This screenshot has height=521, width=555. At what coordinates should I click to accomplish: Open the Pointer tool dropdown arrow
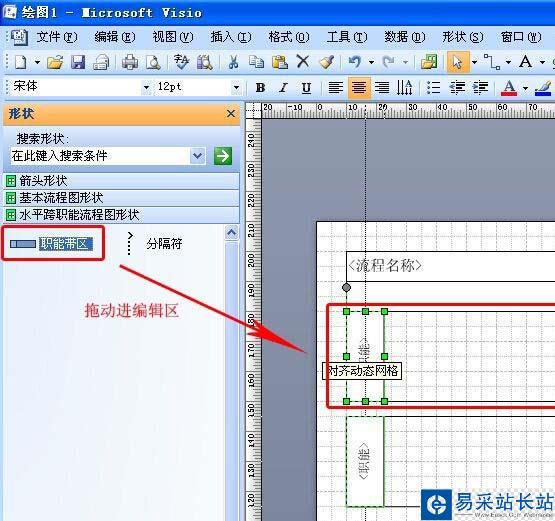(474, 63)
